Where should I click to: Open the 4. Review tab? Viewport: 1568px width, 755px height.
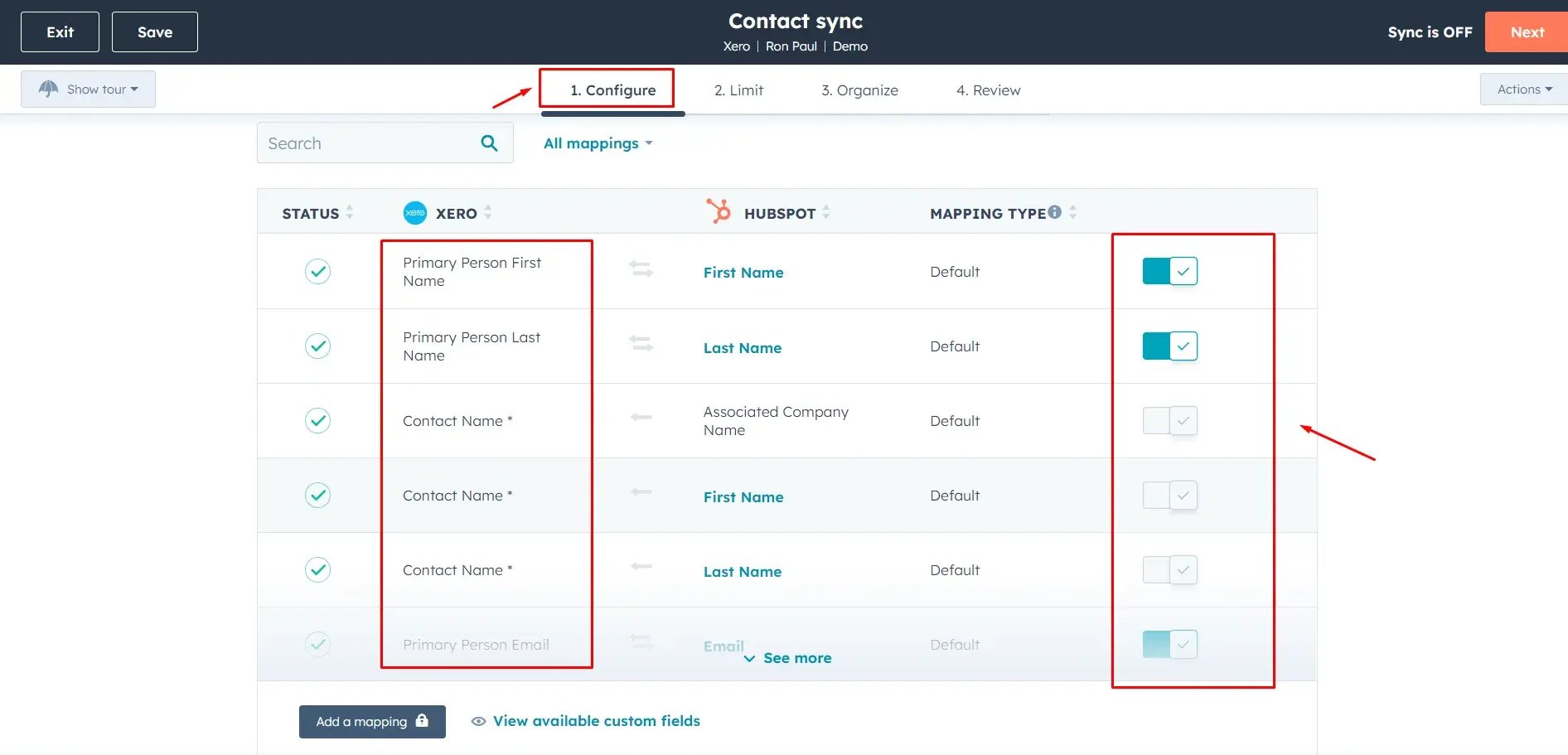point(988,90)
